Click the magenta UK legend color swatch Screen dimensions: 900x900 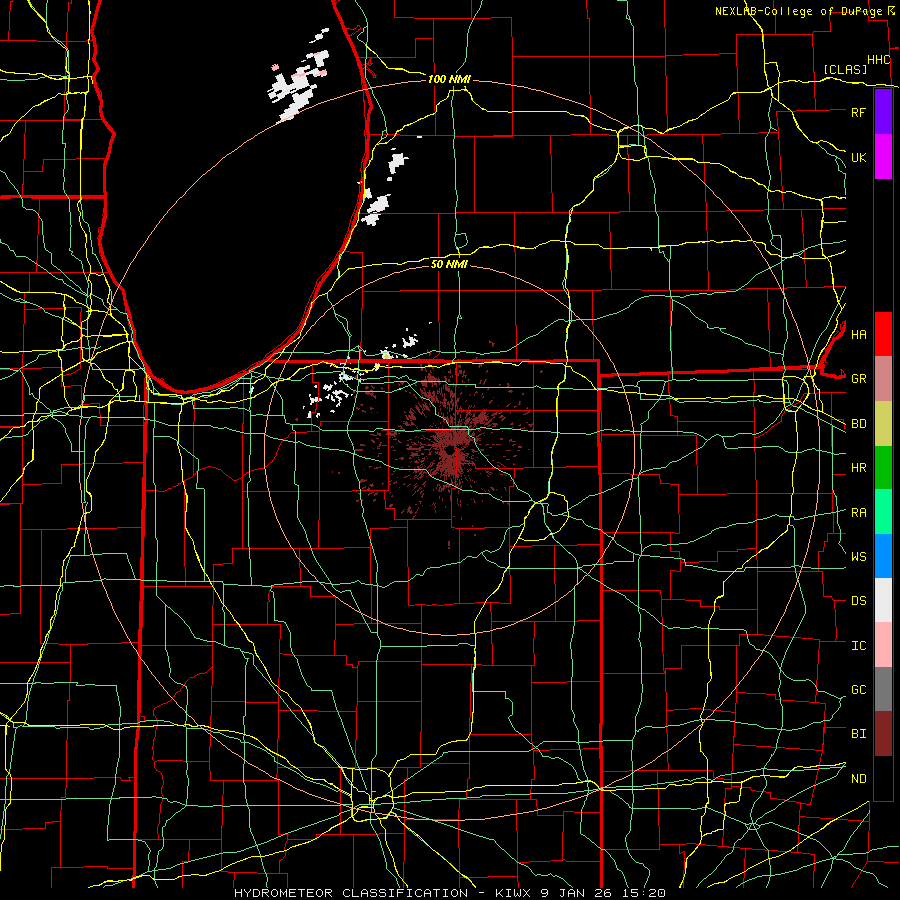(883, 157)
